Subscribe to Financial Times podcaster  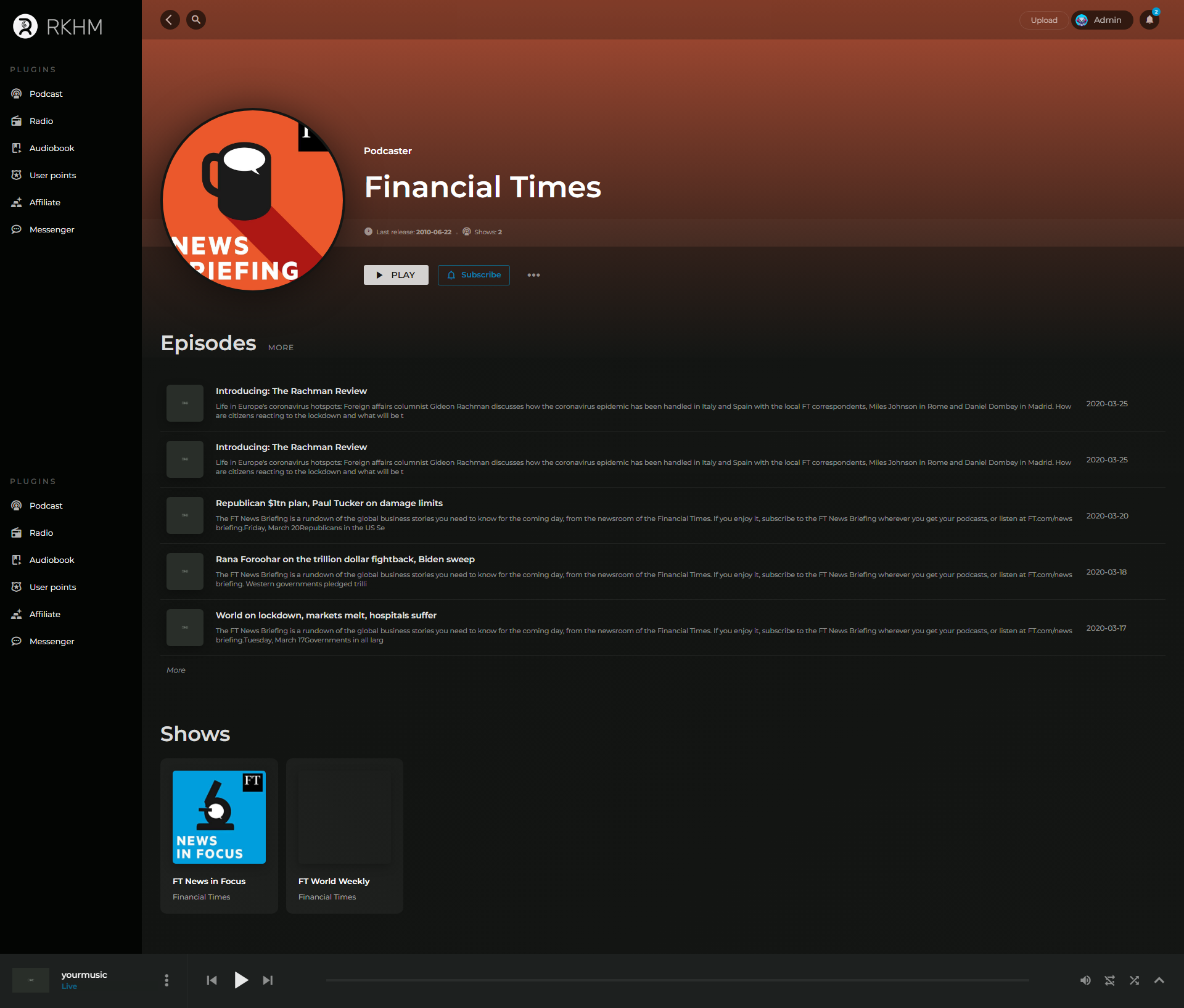[474, 275]
